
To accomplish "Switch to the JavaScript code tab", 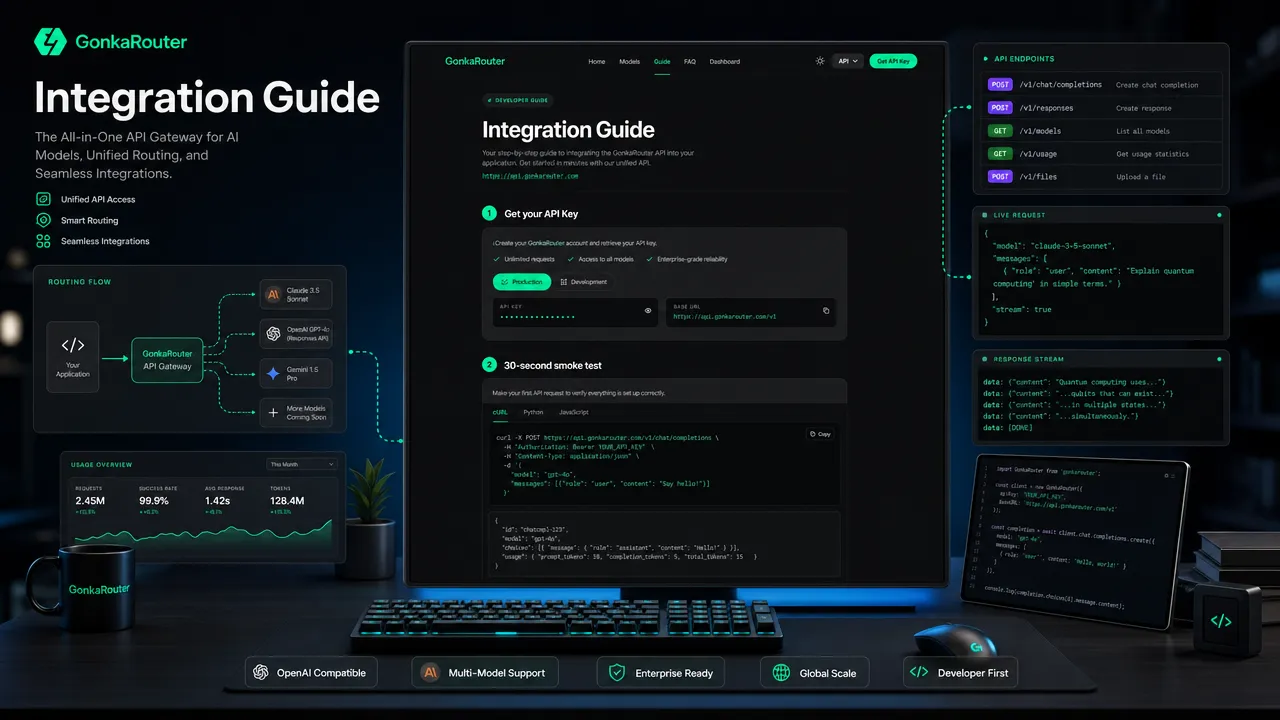I will [574, 412].
